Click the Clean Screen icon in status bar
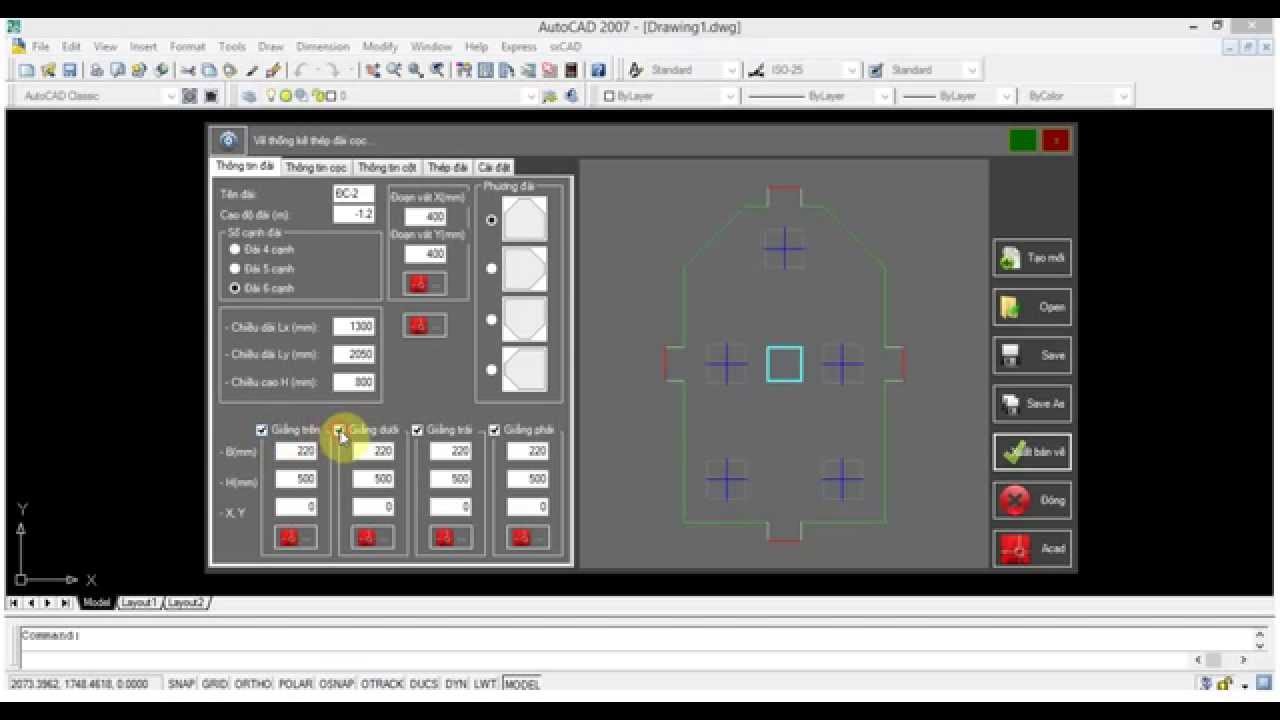The height and width of the screenshot is (720, 1280). (x=1263, y=684)
